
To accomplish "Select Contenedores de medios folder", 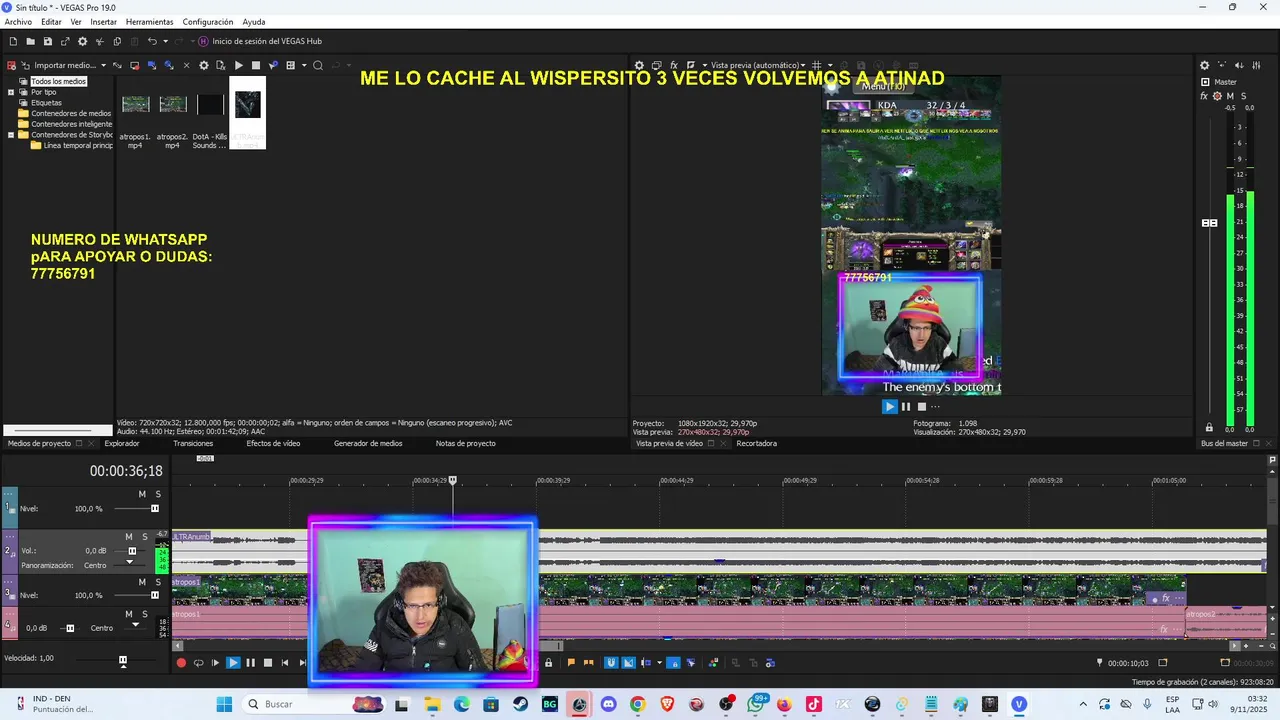I will [x=71, y=114].
